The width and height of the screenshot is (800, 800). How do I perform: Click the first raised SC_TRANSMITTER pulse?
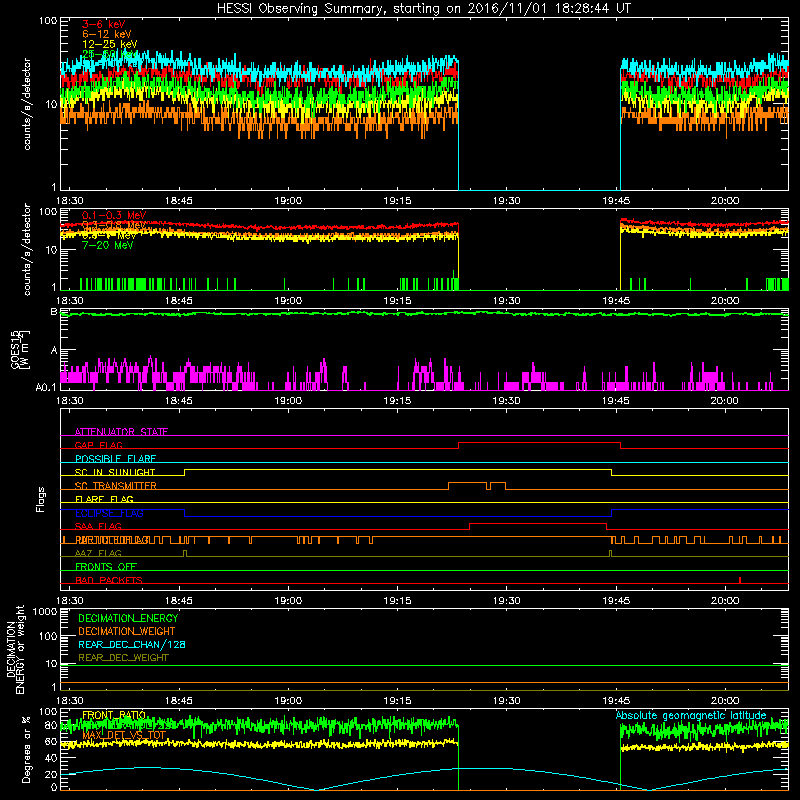tap(467, 483)
